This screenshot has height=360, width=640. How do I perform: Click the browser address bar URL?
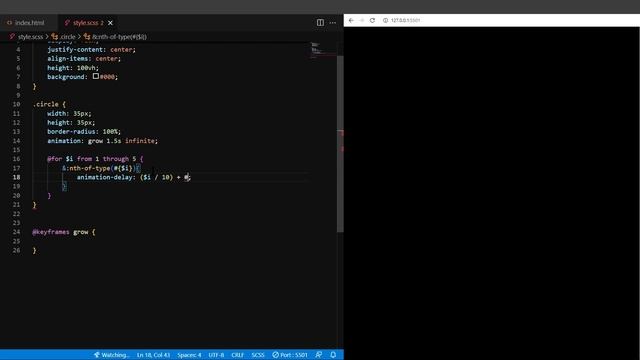pos(405,20)
